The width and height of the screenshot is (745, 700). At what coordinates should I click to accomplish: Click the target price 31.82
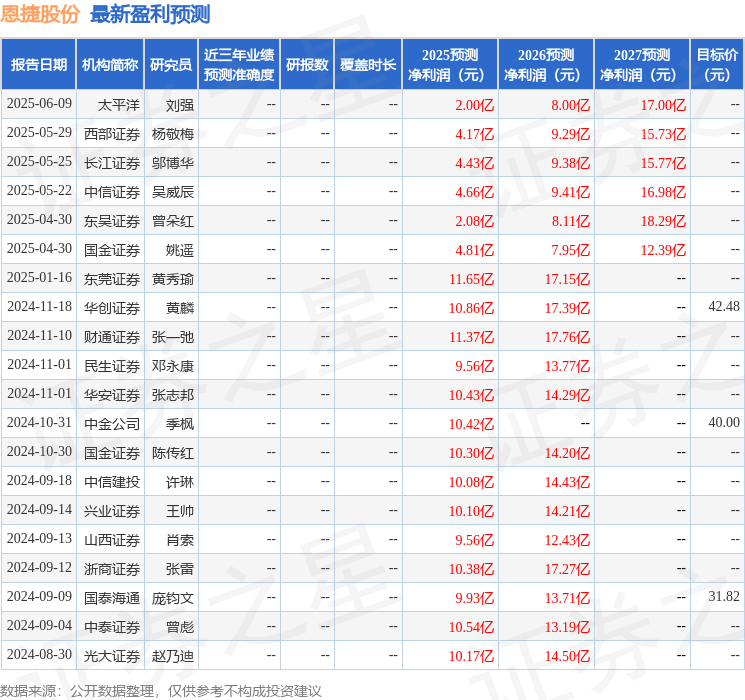point(724,596)
